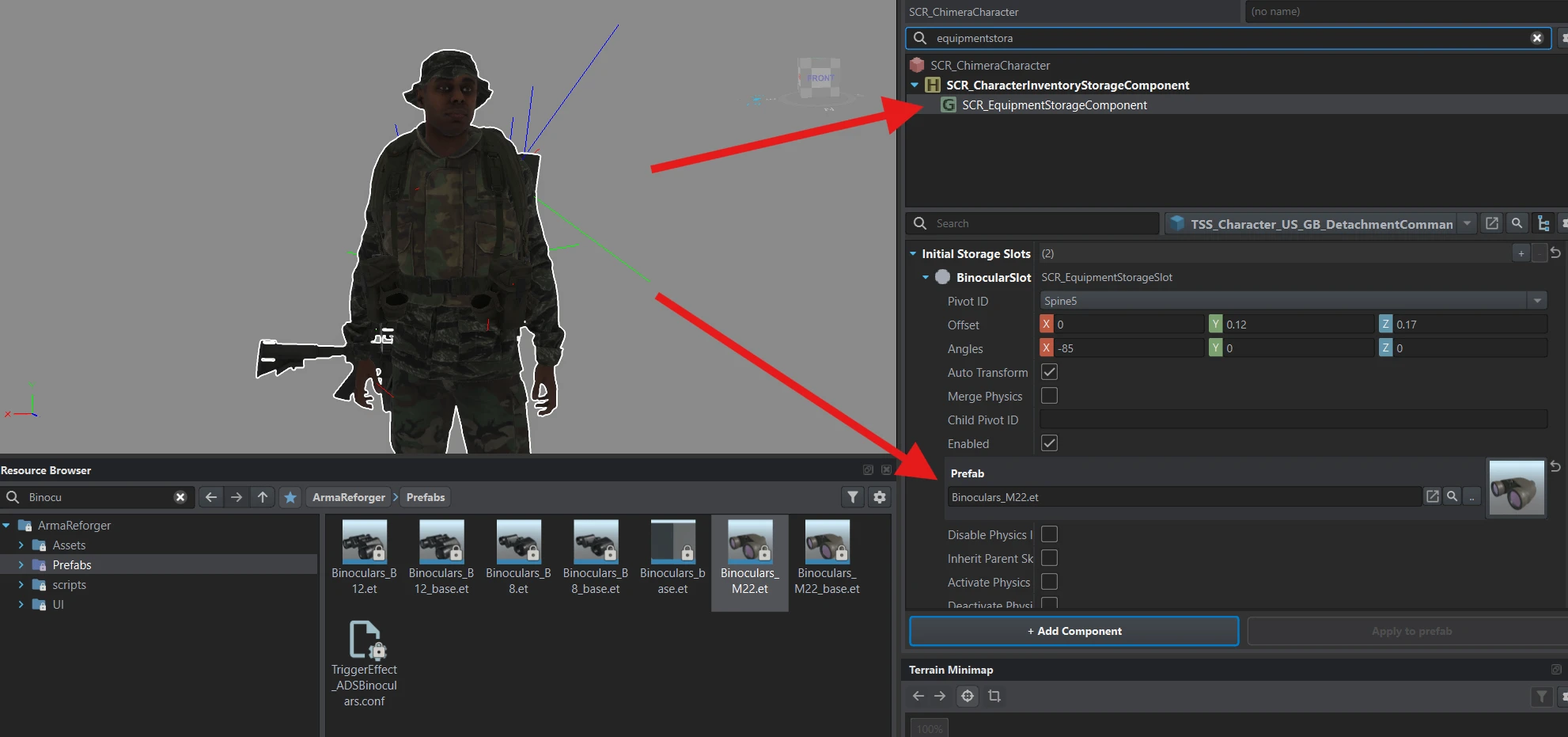Float the Resource Browser panel
This screenshot has height=737, width=1568.
[x=868, y=470]
